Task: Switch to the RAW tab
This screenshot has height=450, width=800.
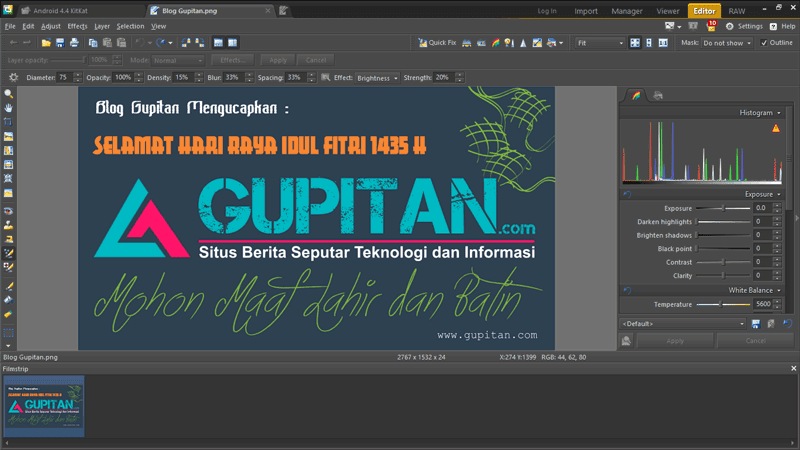Action: pyautogui.click(x=737, y=11)
